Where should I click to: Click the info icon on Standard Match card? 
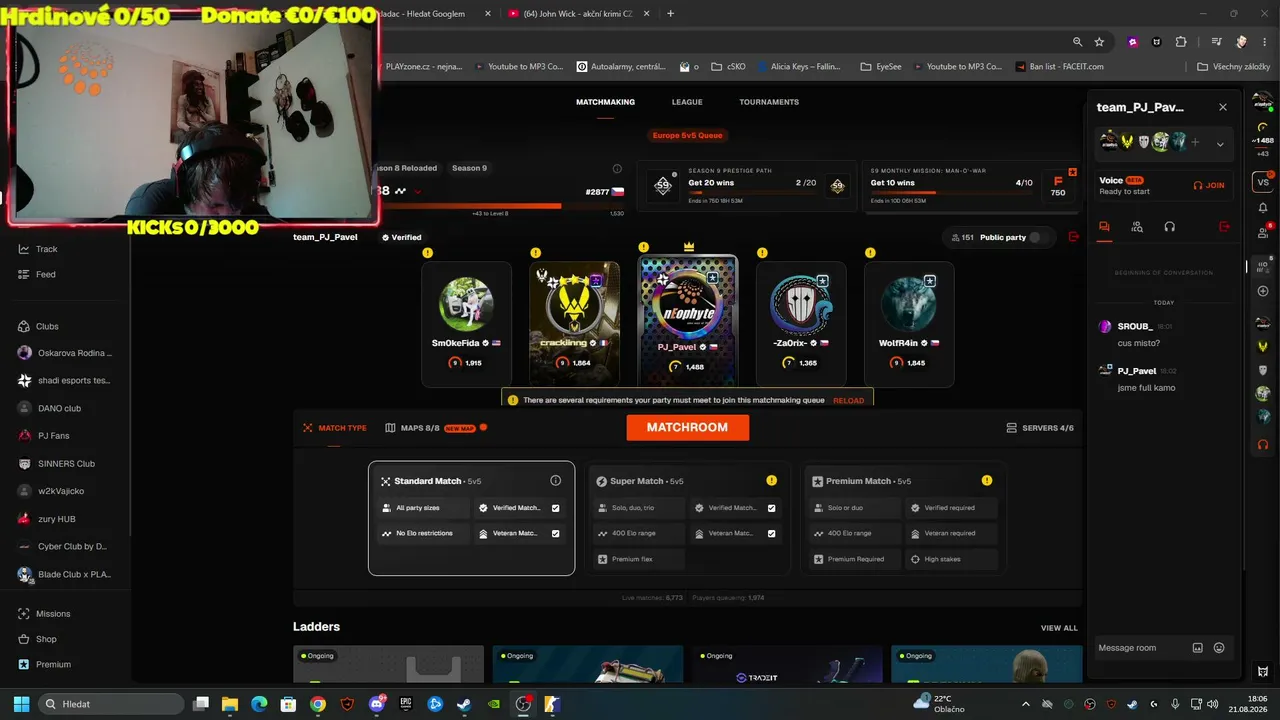(556, 481)
